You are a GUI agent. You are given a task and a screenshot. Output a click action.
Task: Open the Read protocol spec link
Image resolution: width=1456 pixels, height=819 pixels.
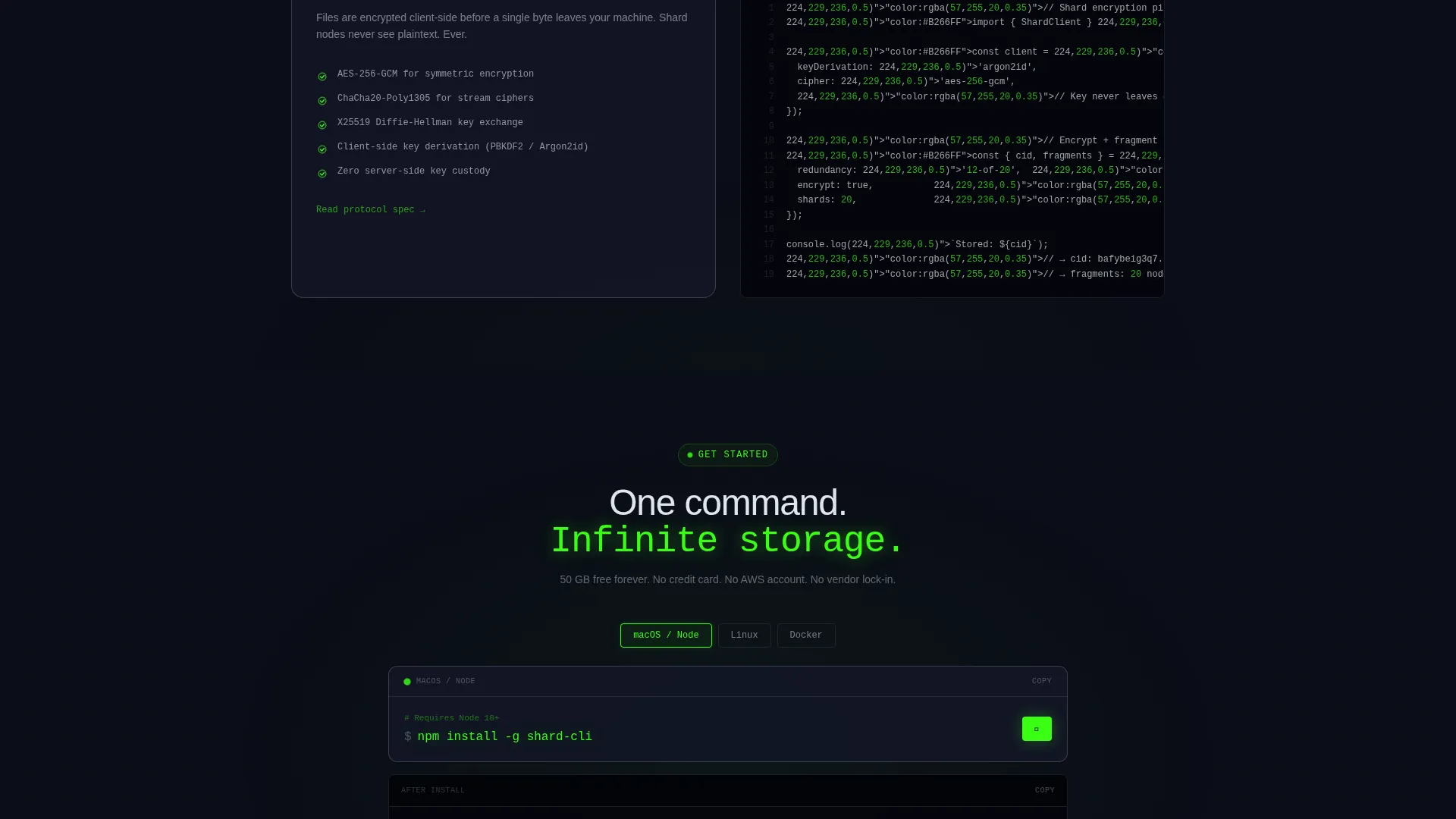coord(371,210)
